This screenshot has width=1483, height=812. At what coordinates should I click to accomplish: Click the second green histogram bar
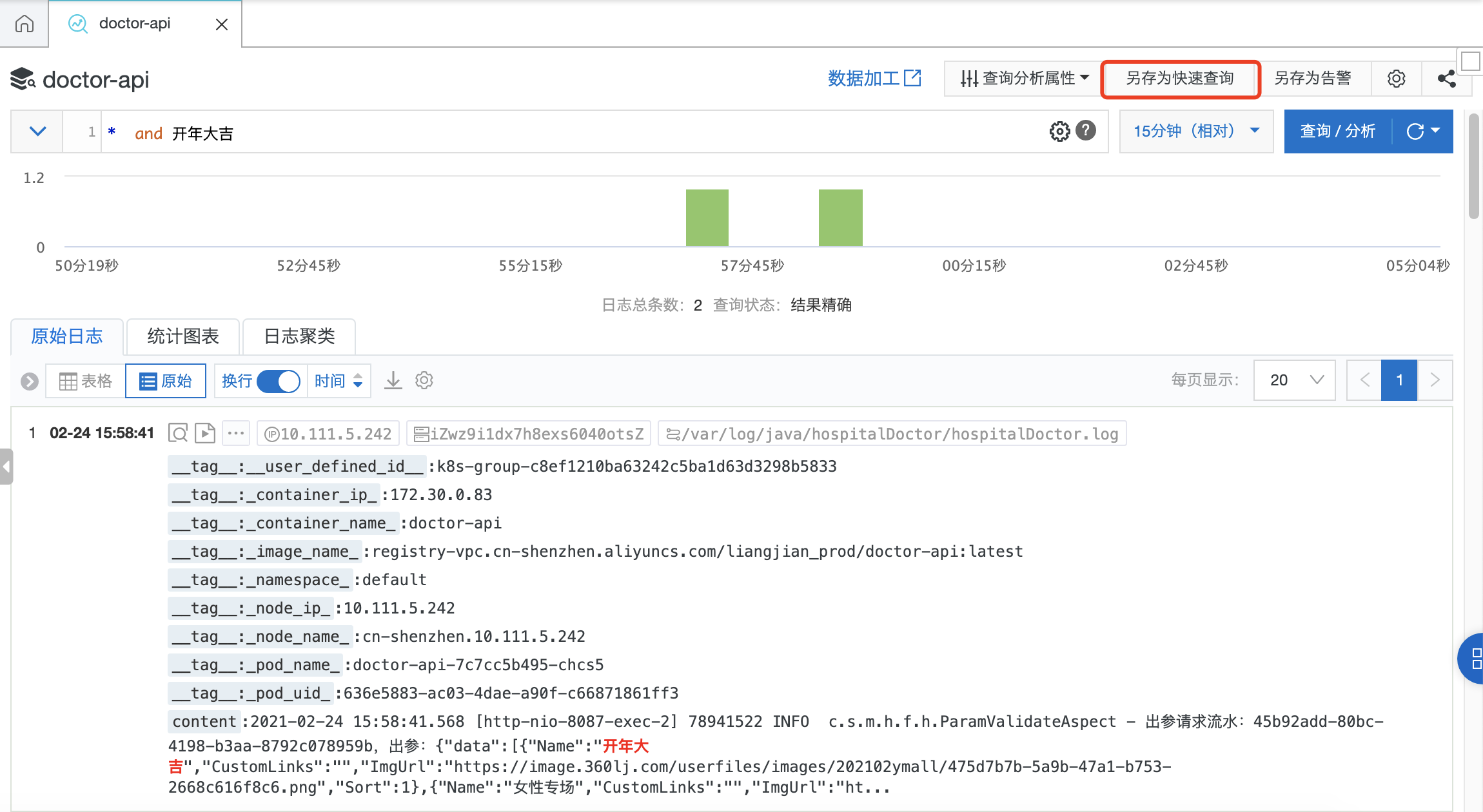840,218
